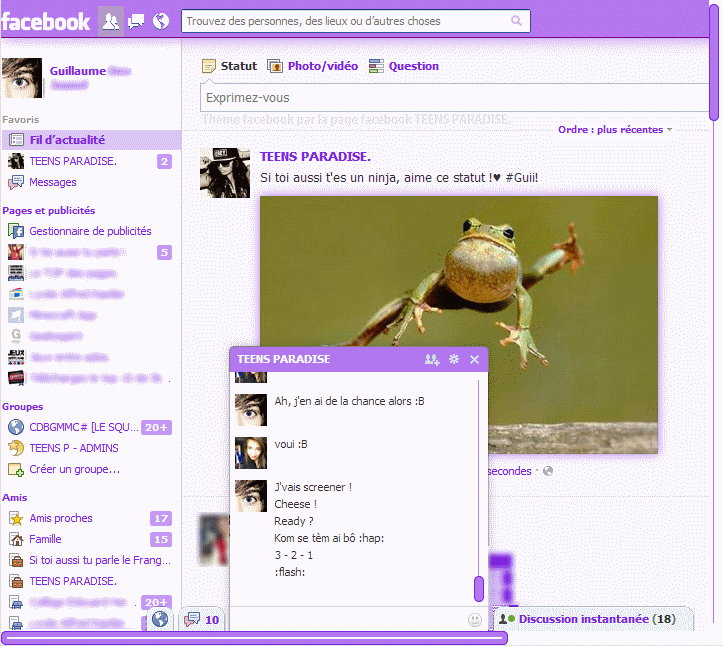Open messages icon in top bar
The image size is (723, 646).
(136, 21)
